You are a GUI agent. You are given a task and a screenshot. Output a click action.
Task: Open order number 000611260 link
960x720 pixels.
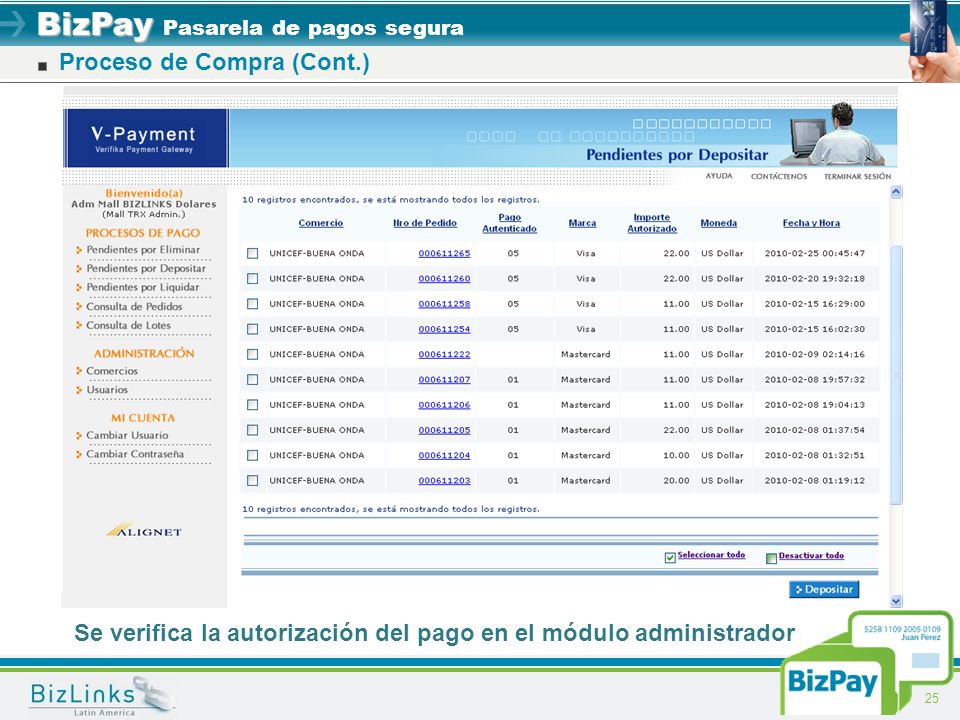pos(444,279)
